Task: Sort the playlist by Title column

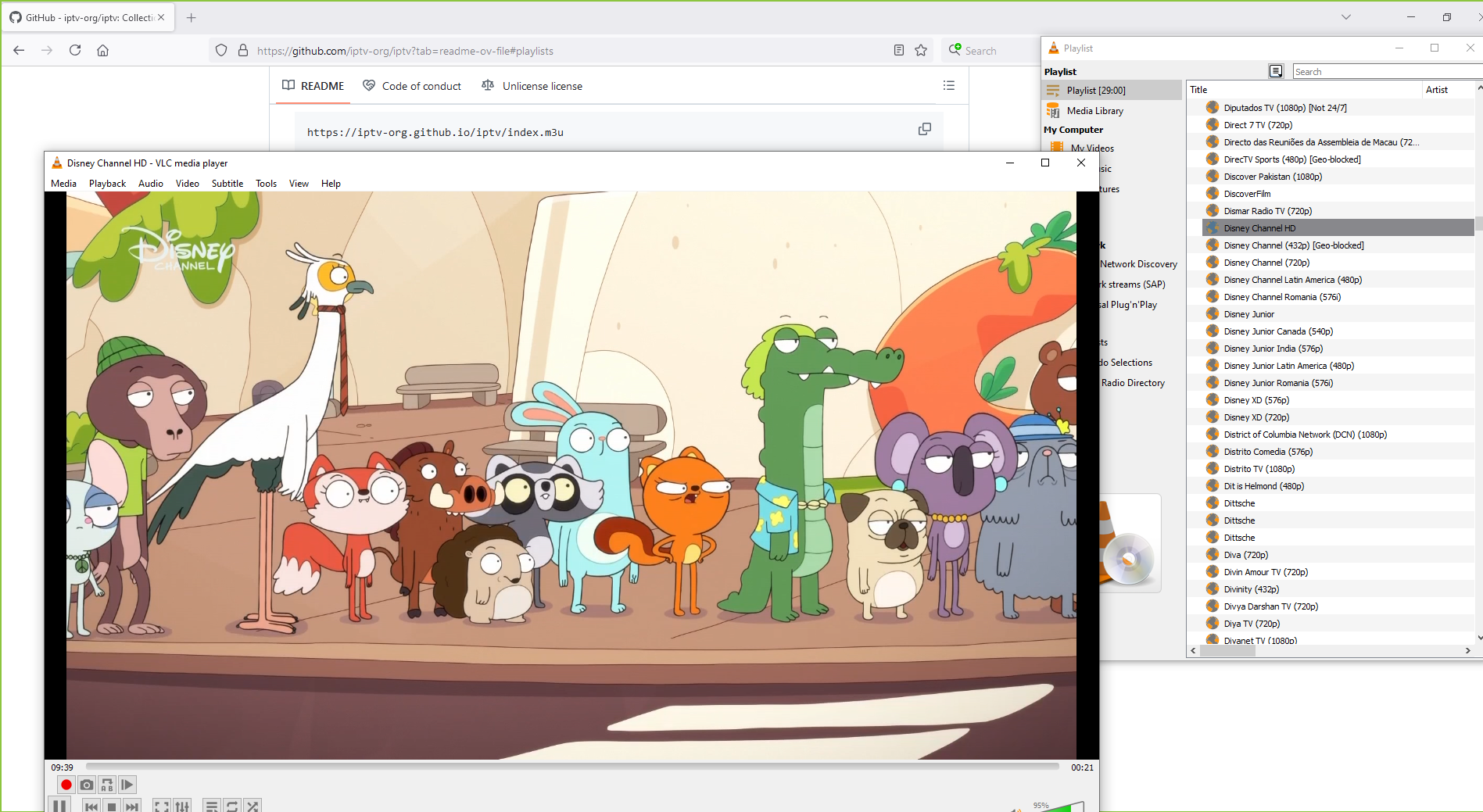Action: [x=1304, y=90]
